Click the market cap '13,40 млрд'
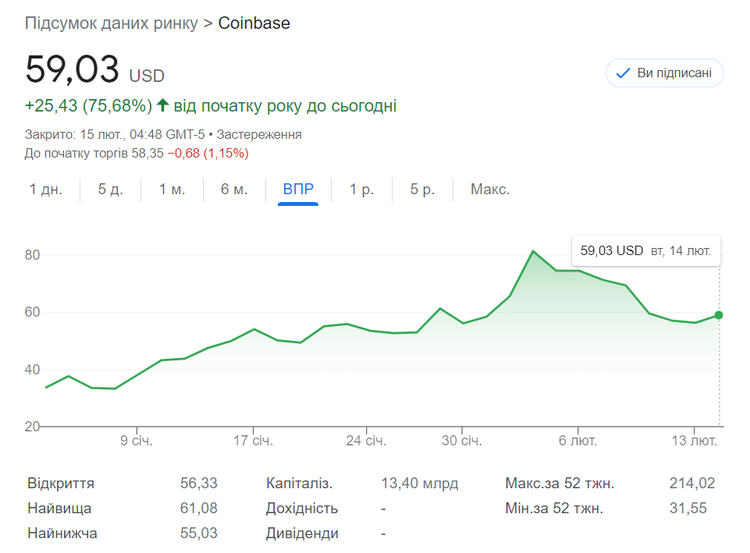The height and width of the screenshot is (553, 750). tap(419, 483)
